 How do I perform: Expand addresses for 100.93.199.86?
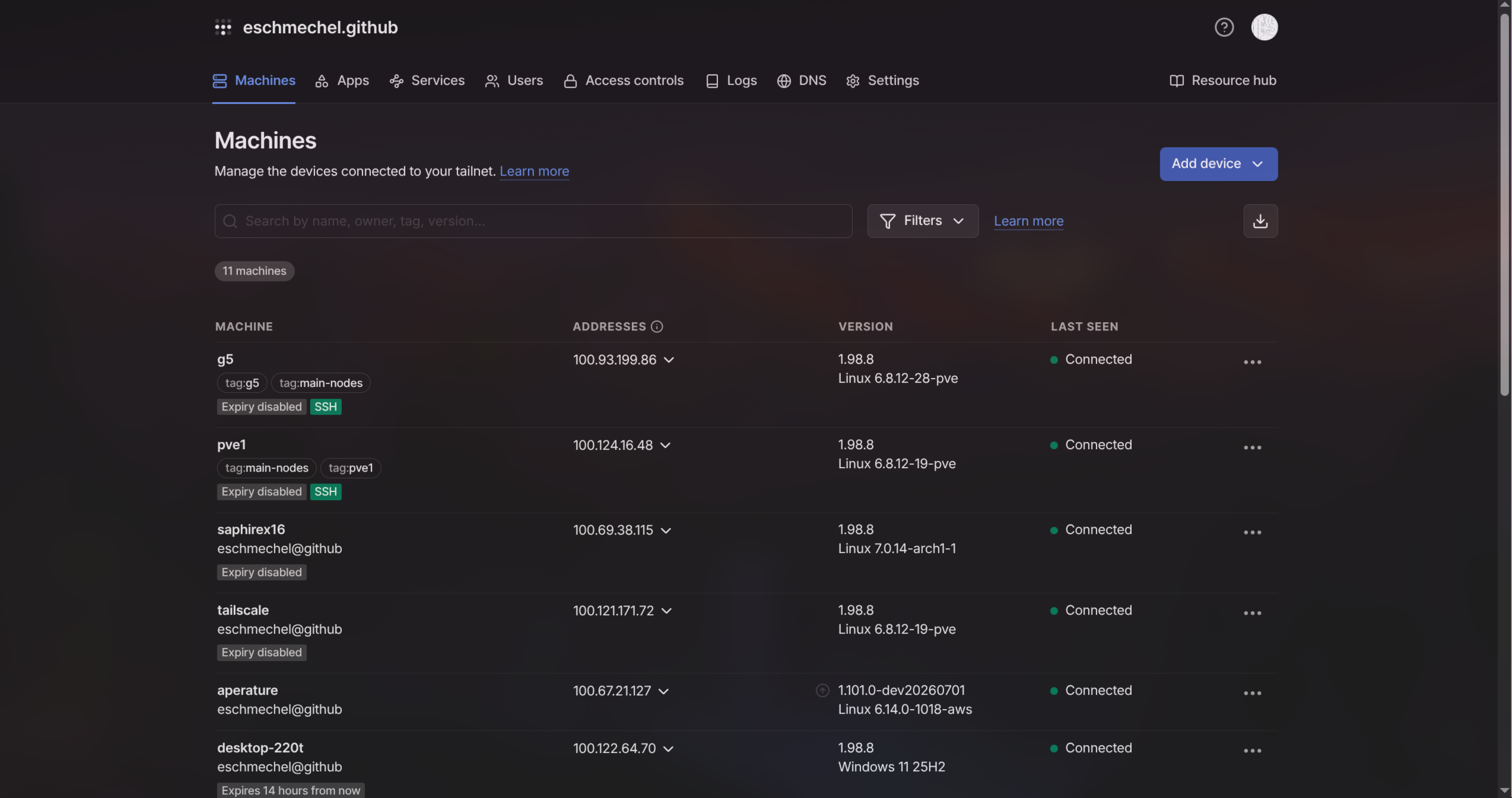669,360
